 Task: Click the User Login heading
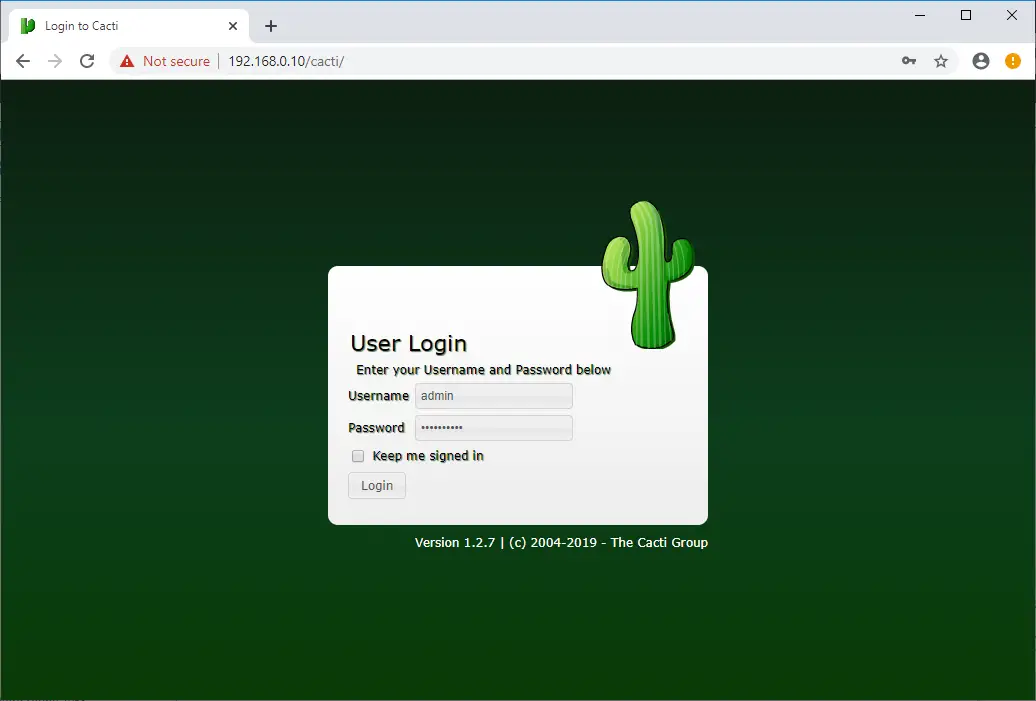pyautogui.click(x=408, y=344)
